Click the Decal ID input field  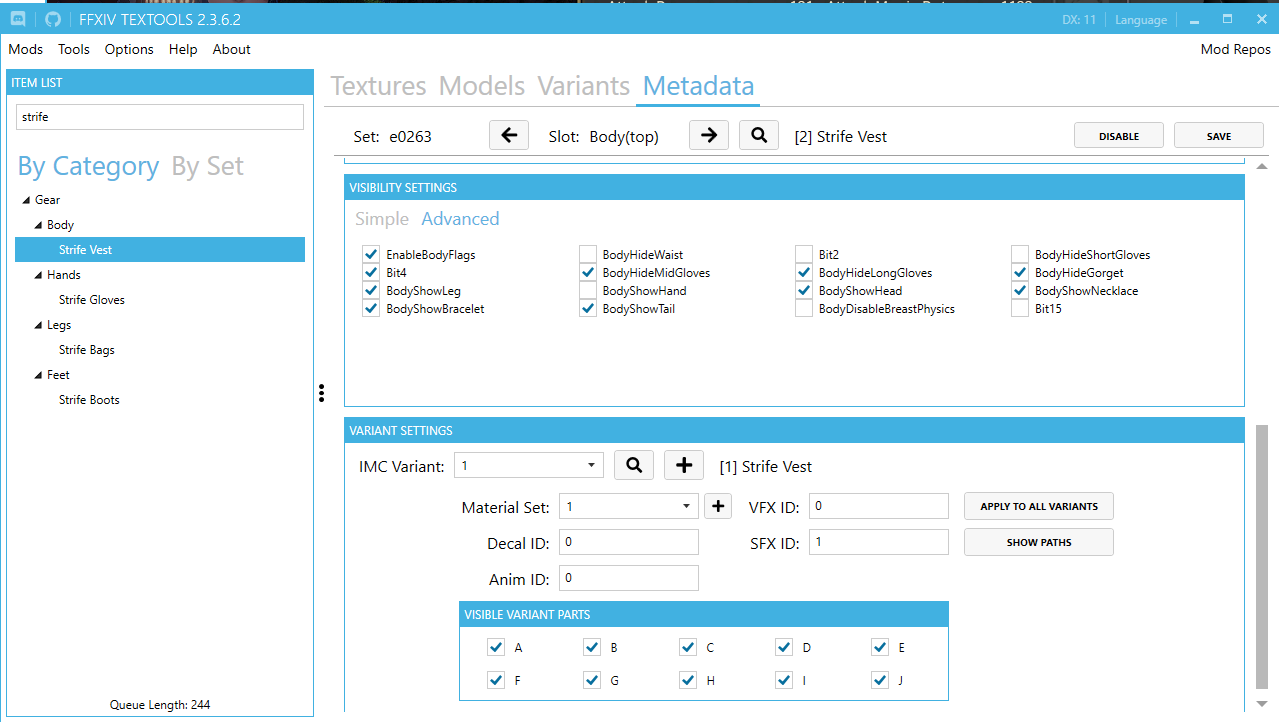pyautogui.click(x=629, y=542)
